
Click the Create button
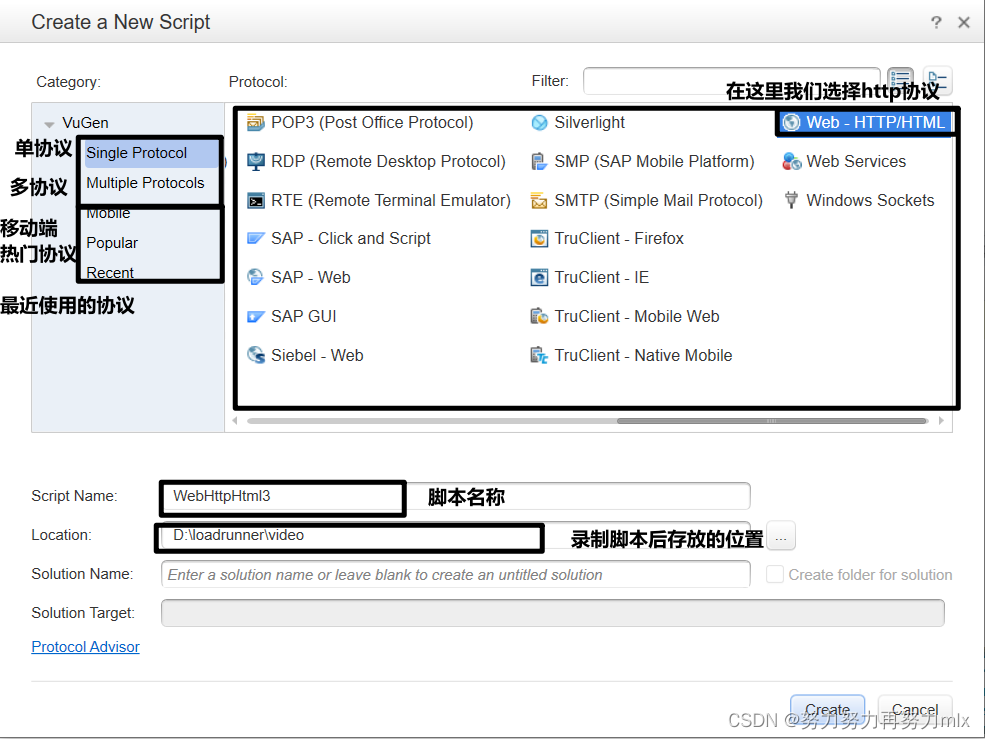tap(827, 709)
